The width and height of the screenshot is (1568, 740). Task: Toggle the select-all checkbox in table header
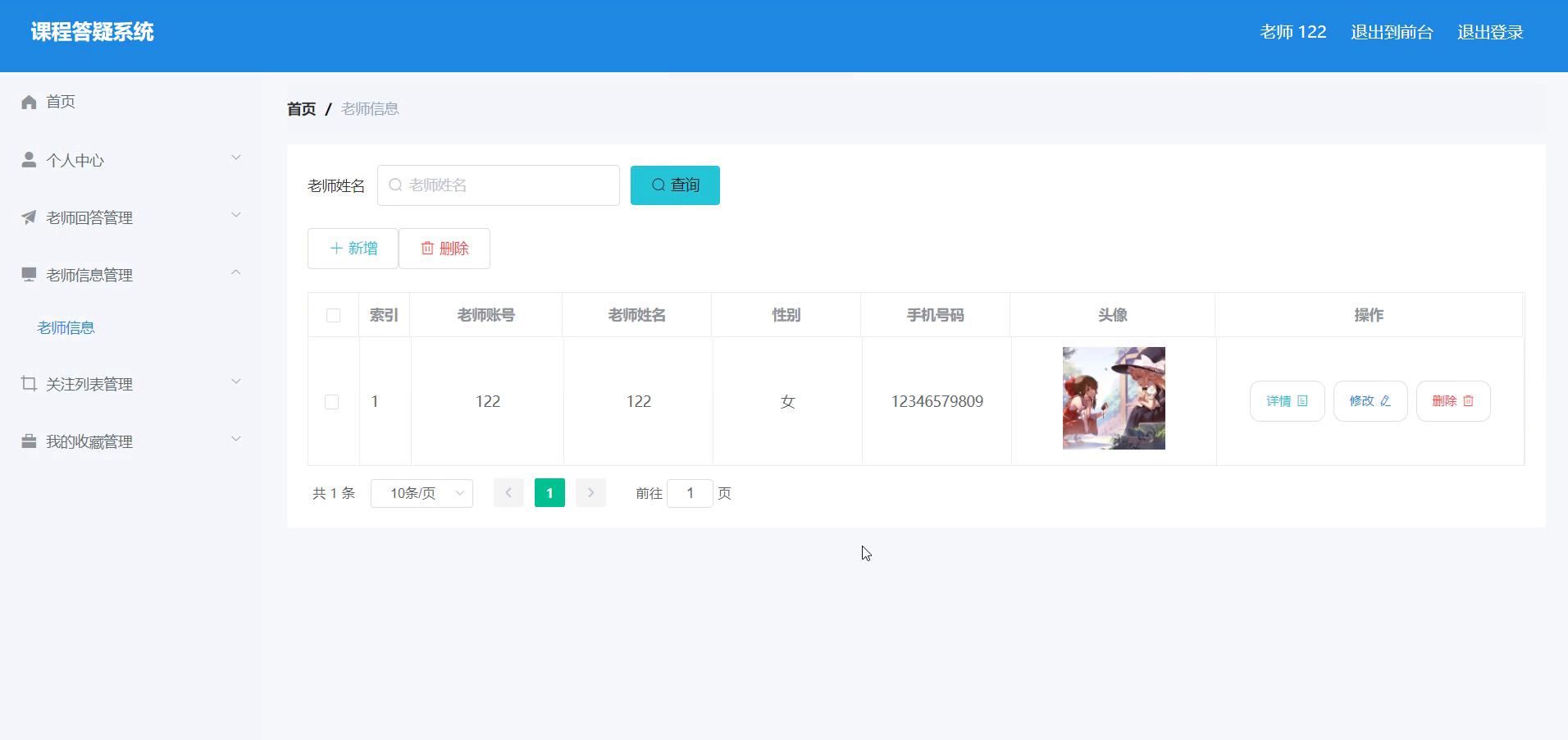(x=333, y=315)
